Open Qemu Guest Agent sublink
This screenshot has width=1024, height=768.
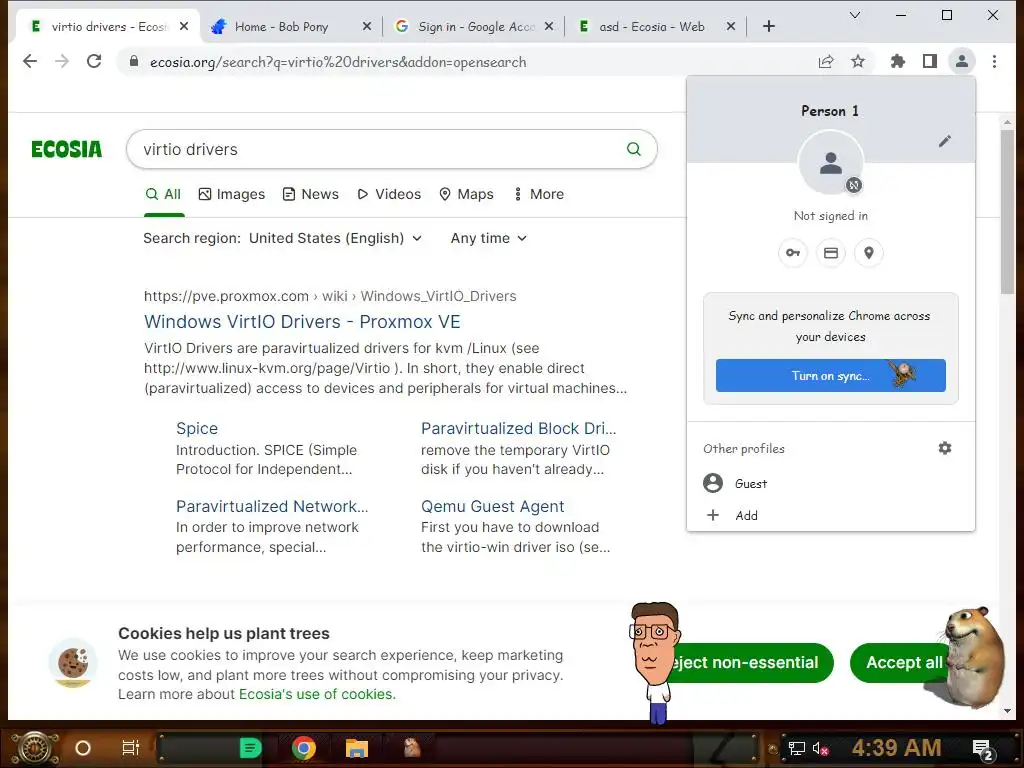(x=492, y=507)
